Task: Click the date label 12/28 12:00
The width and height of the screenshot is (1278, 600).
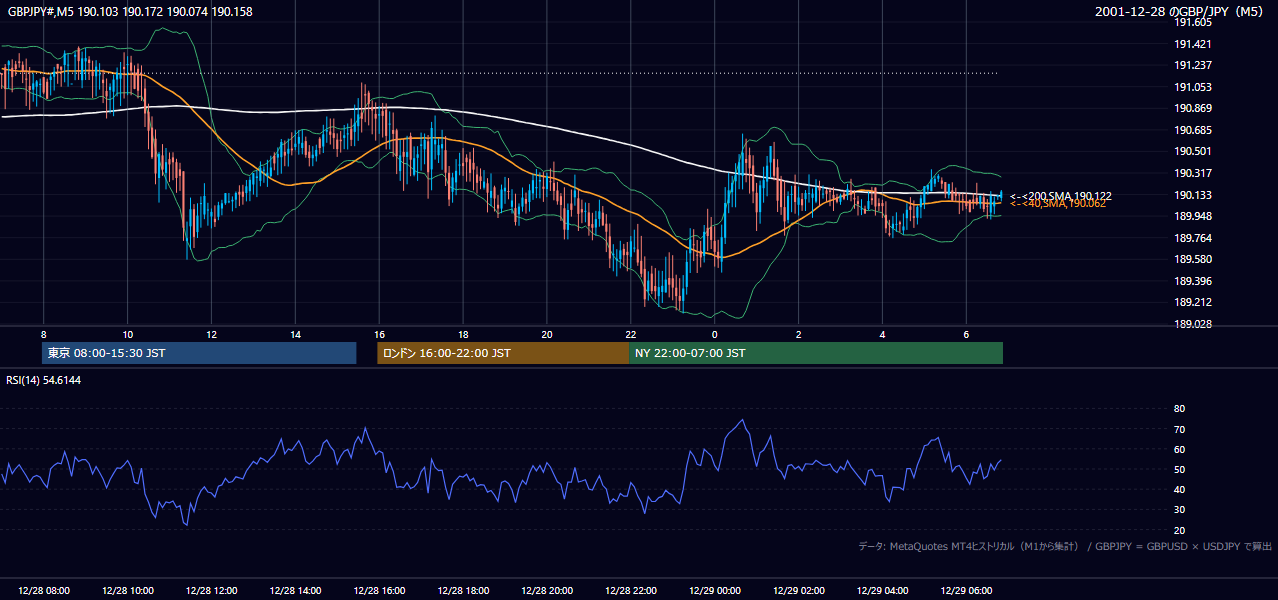Action: click(x=212, y=591)
